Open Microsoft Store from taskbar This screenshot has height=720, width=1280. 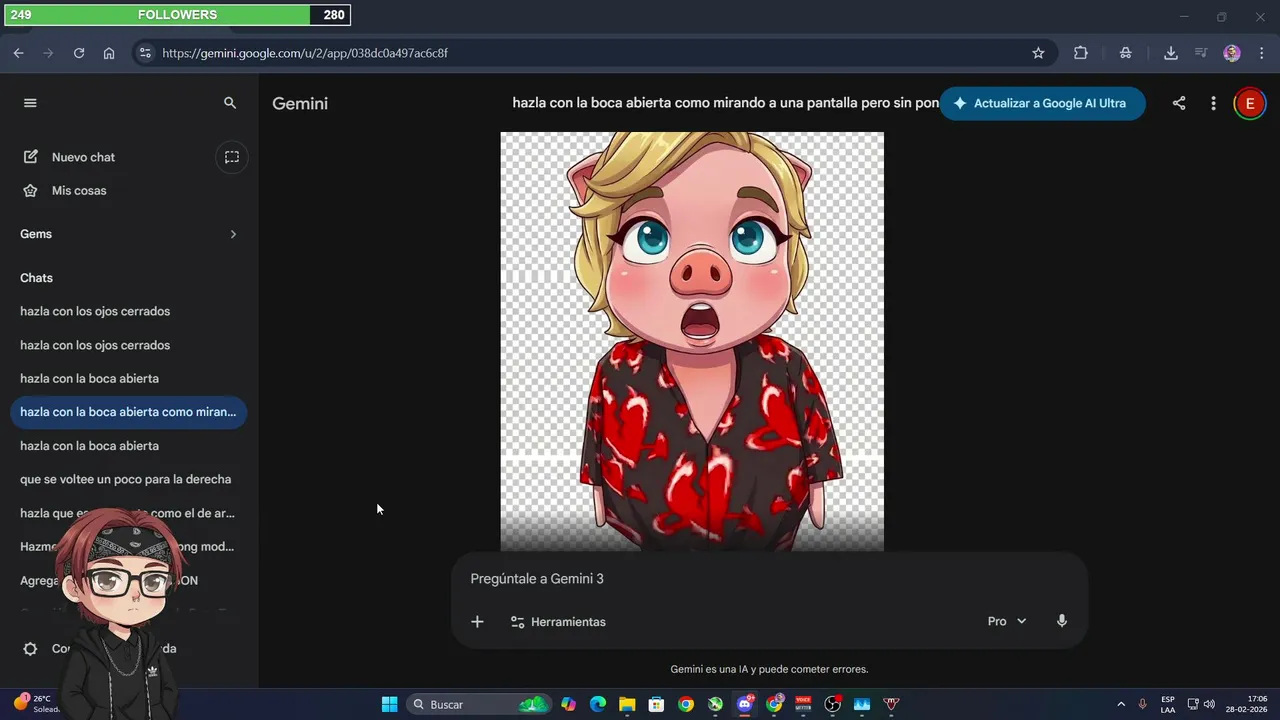point(656,704)
